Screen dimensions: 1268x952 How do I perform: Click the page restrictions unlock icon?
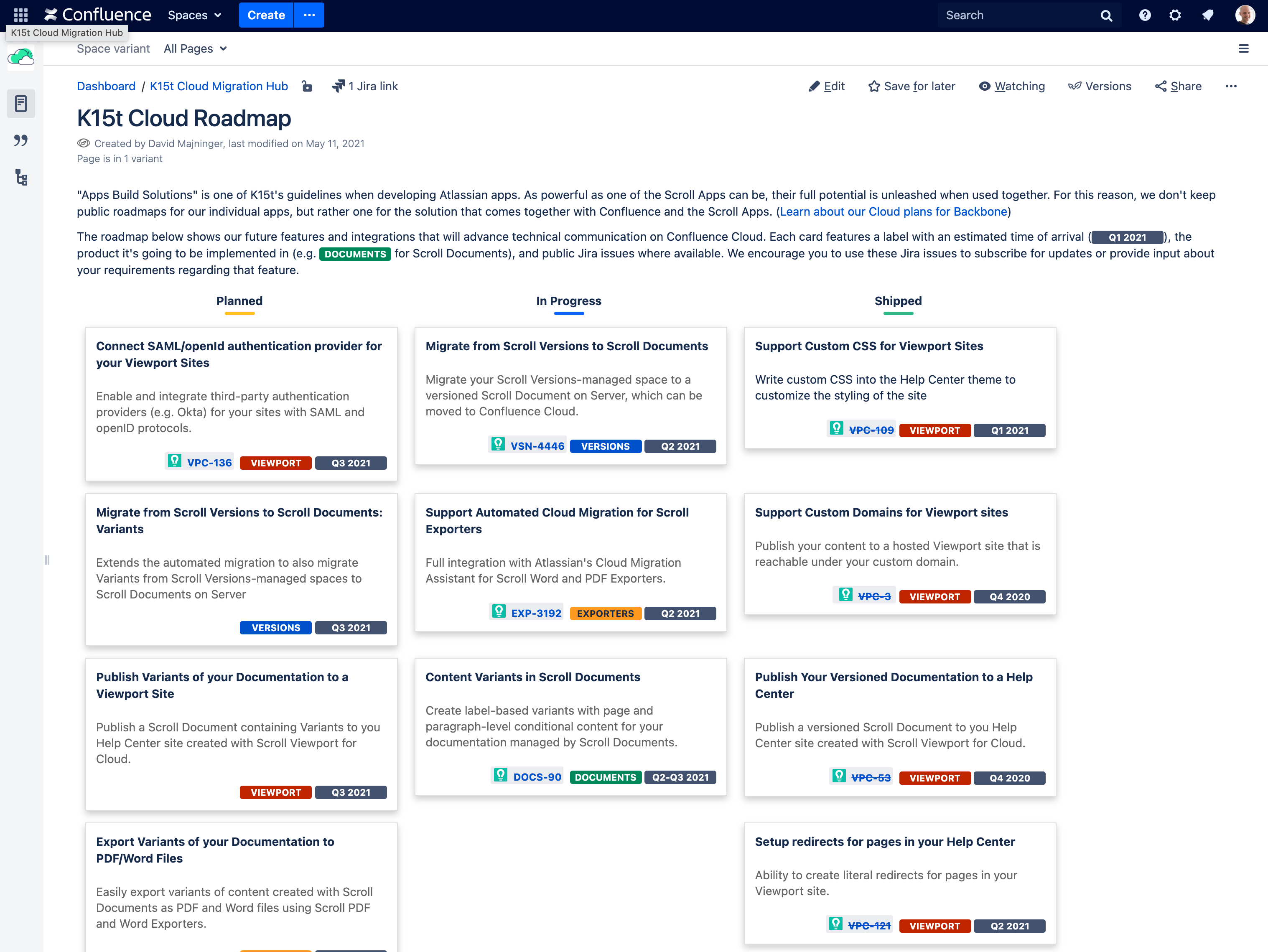pyautogui.click(x=307, y=87)
